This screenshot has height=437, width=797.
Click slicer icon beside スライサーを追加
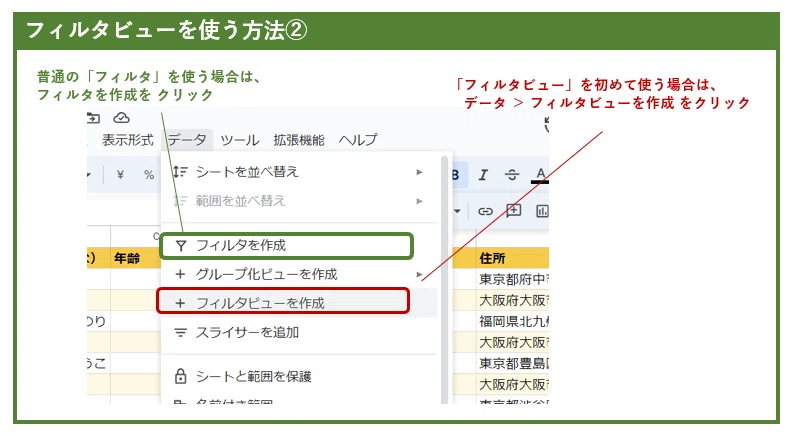(x=180, y=332)
